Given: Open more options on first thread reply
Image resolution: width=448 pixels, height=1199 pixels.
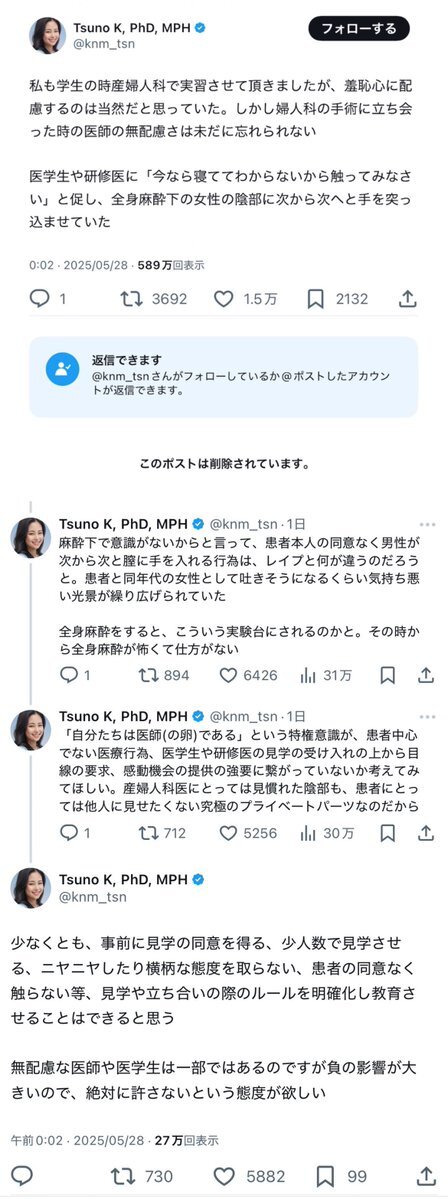Looking at the screenshot, I should point(427,525).
